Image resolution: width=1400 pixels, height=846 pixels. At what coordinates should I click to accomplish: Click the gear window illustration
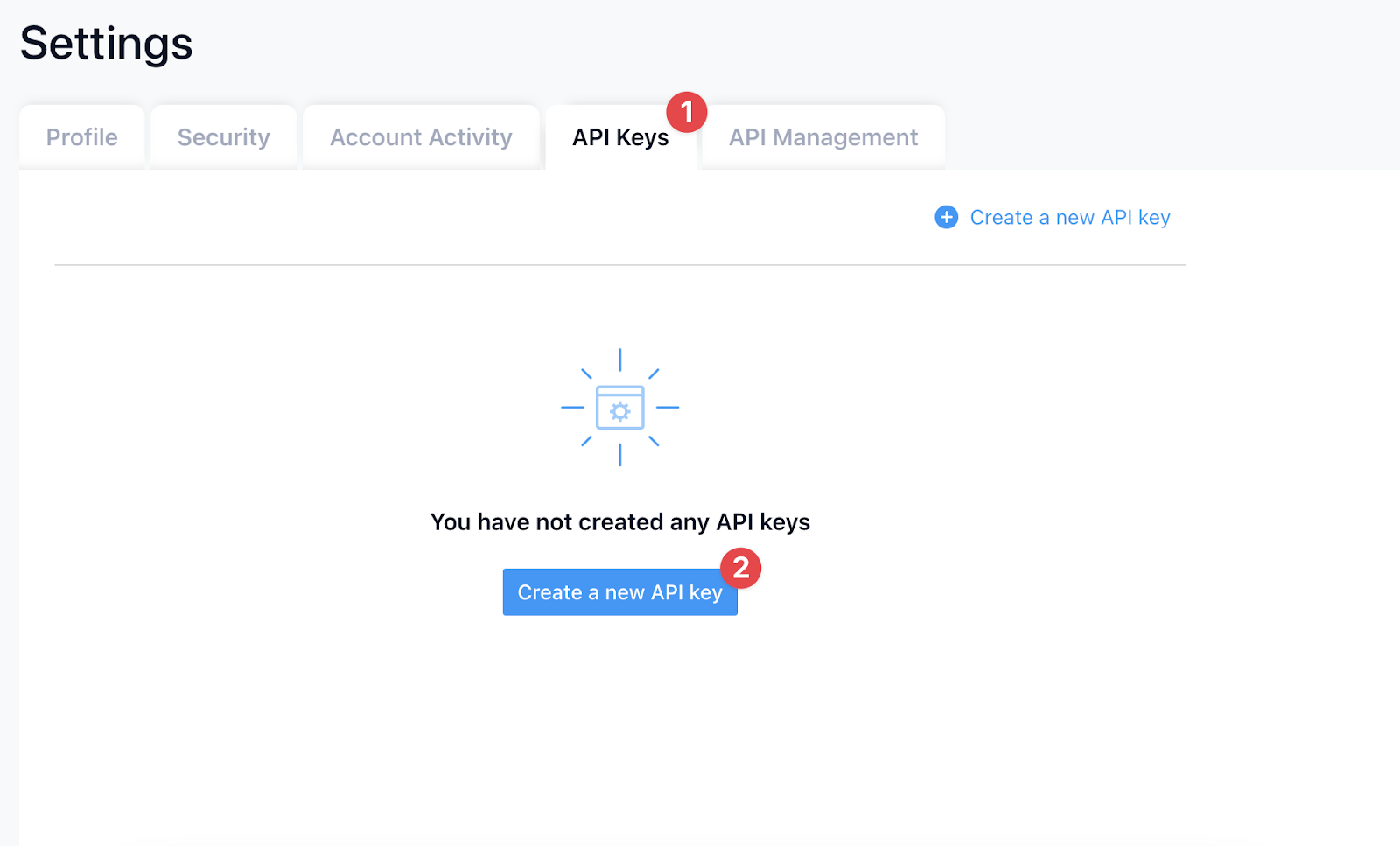point(619,408)
